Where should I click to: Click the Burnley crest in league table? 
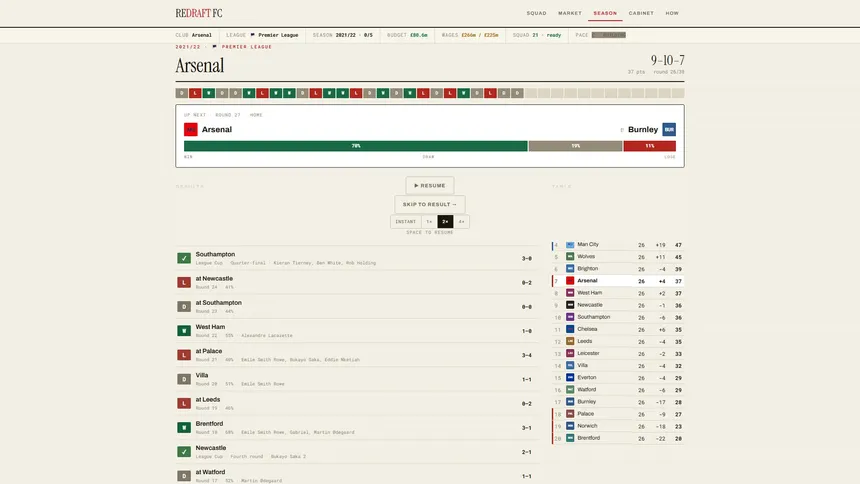[570, 402]
